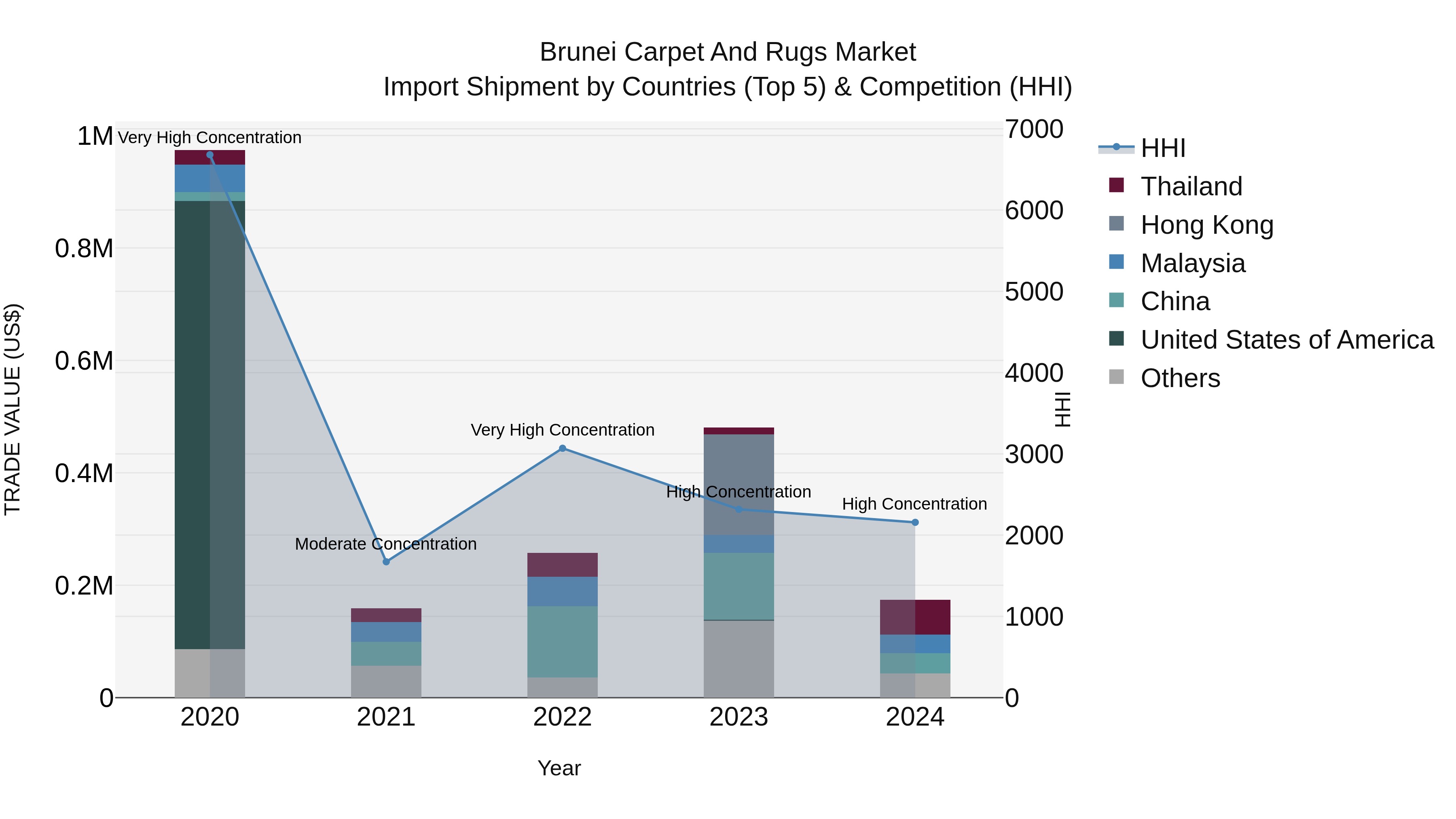Click the Others gray legend swatch
Image resolution: width=1456 pixels, height=819 pixels.
(1116, 377)
